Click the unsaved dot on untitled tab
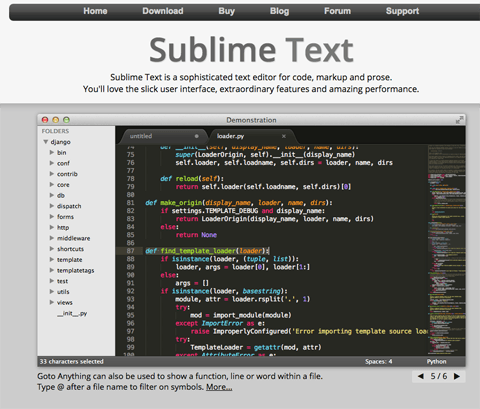Screen dimensions: 480x409 pos(197,136)
